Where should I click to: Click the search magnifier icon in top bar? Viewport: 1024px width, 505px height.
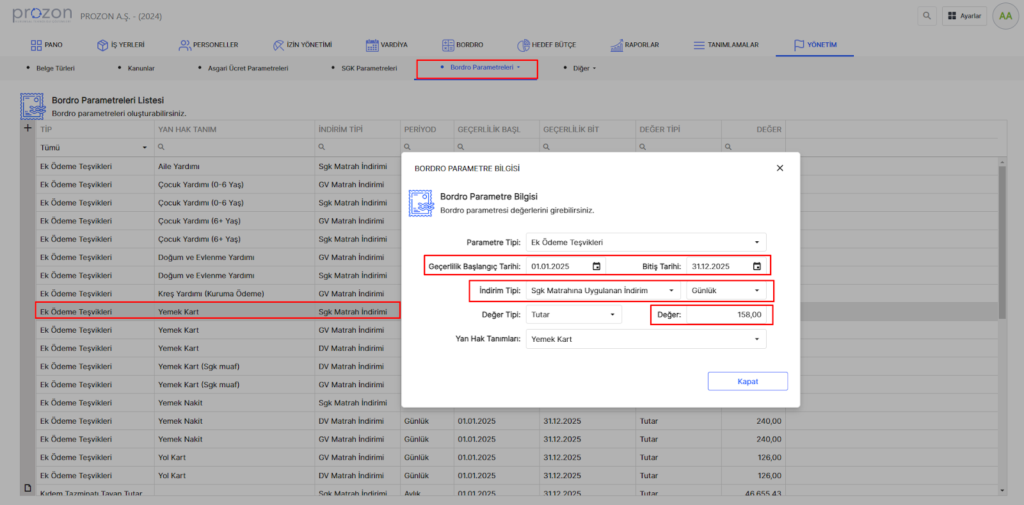927,16
